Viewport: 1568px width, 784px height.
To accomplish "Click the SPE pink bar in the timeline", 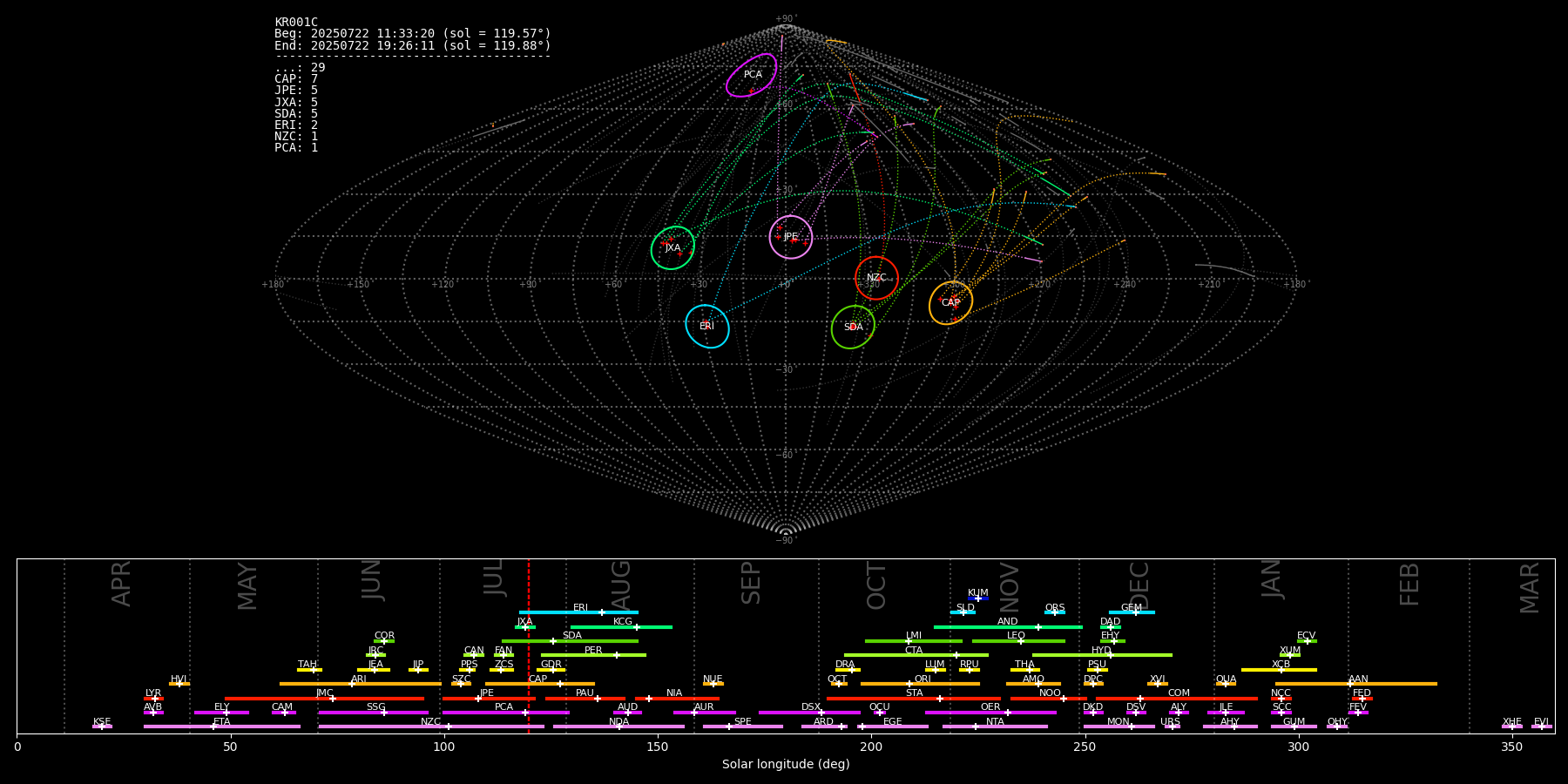I will tap(742, 727).
